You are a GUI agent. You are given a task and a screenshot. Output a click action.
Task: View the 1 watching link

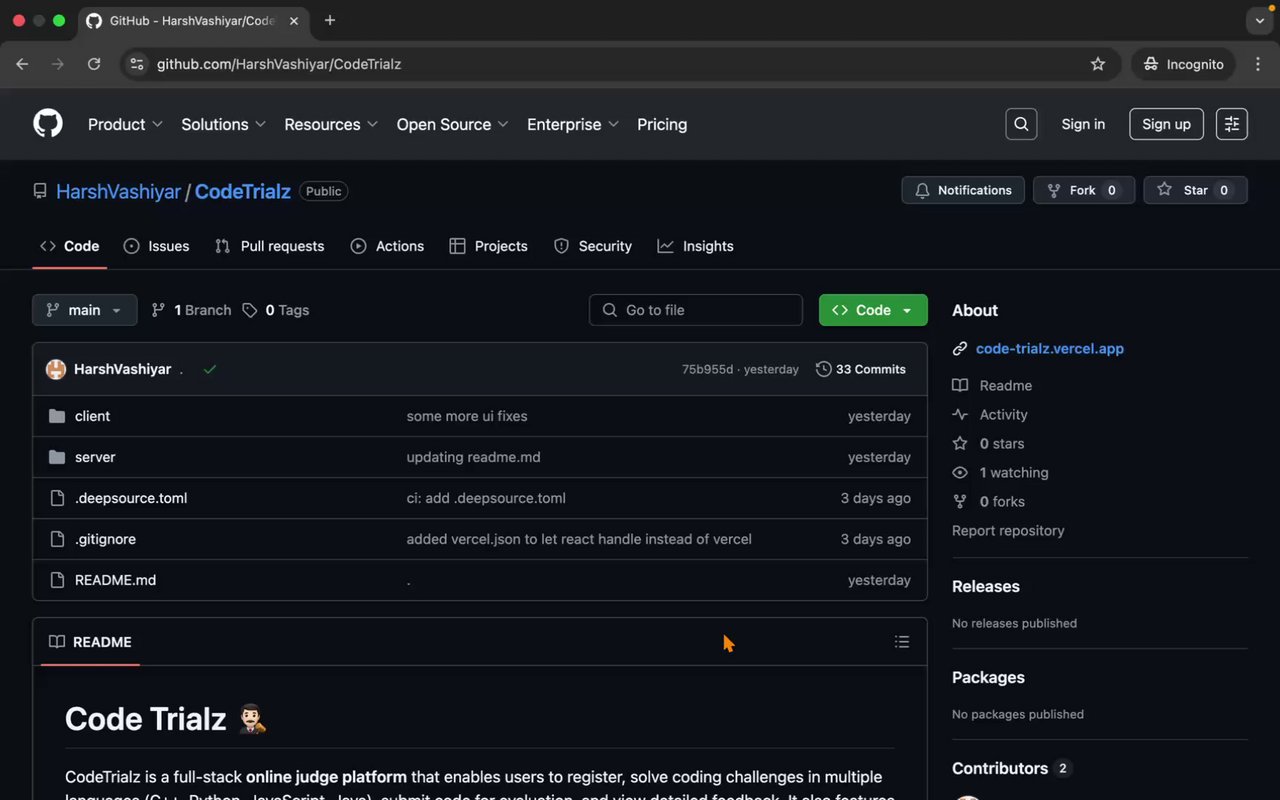(x=1000, y=472)
